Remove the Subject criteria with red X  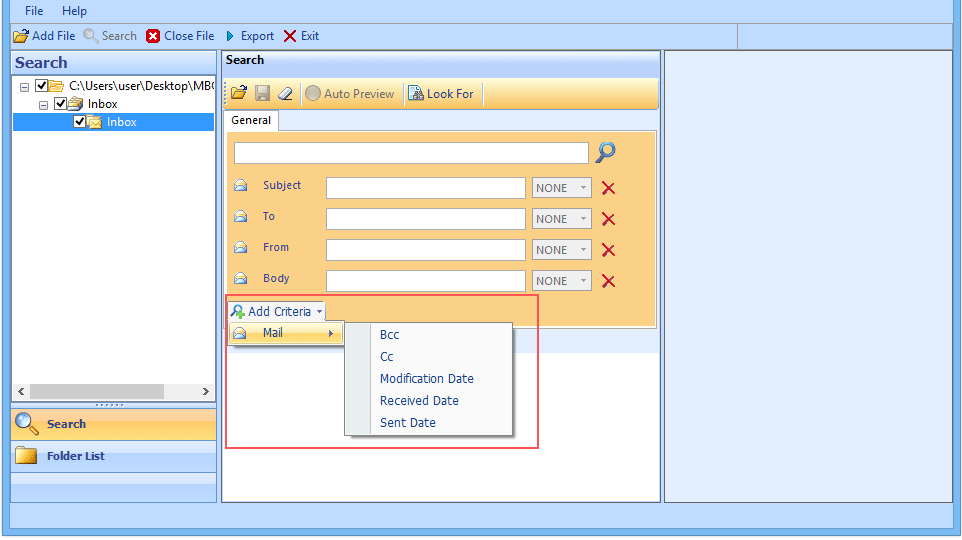tap(608, 188)
